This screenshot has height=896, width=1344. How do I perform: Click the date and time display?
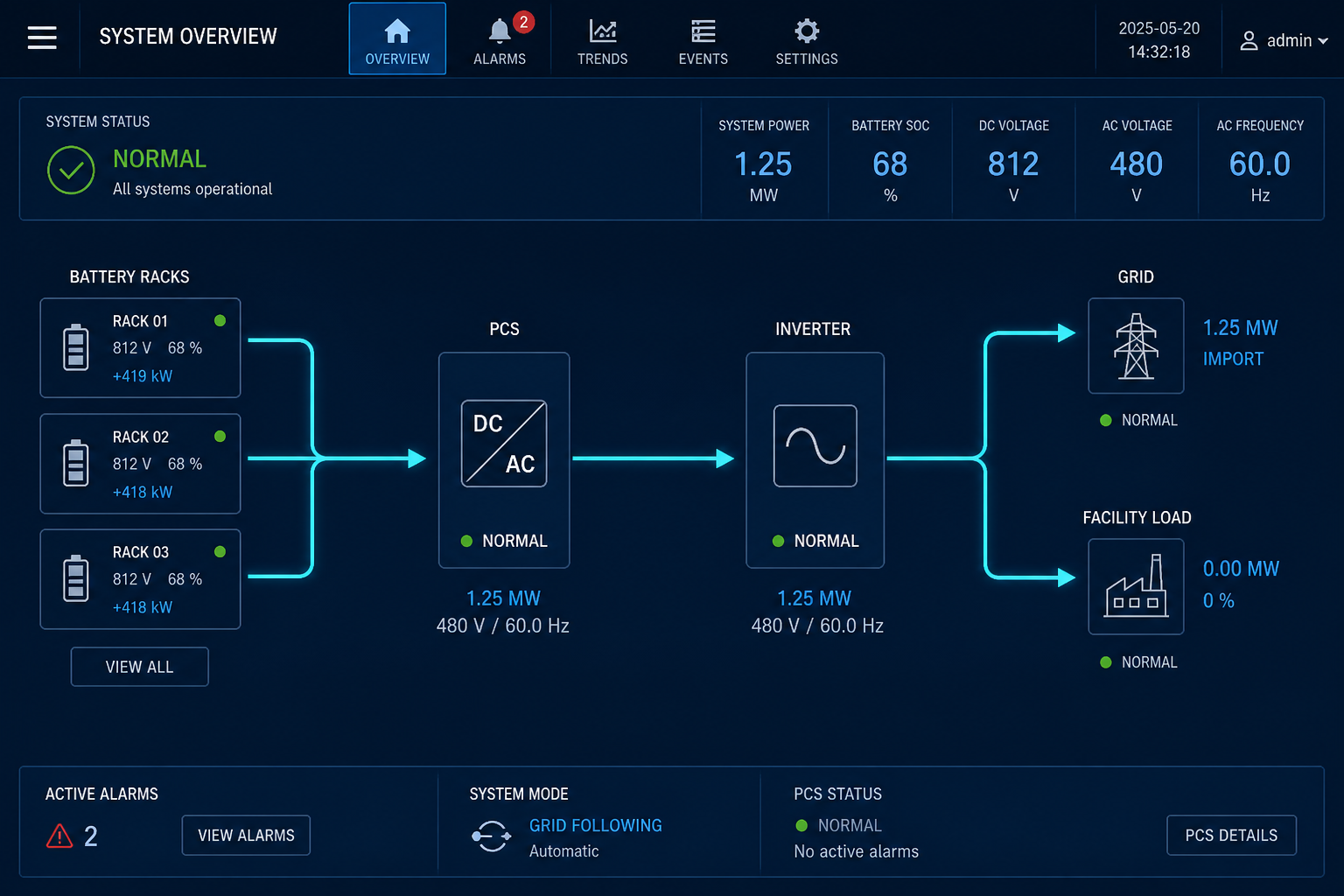1158,40
